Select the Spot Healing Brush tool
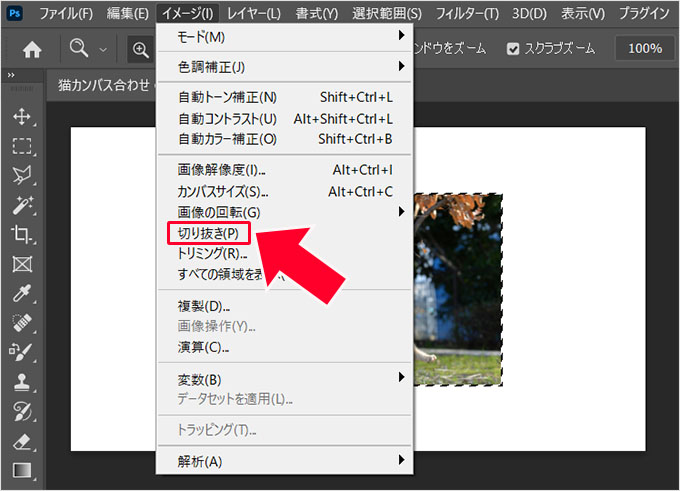The height and width of the screenshot is (491, 680). 22,323
